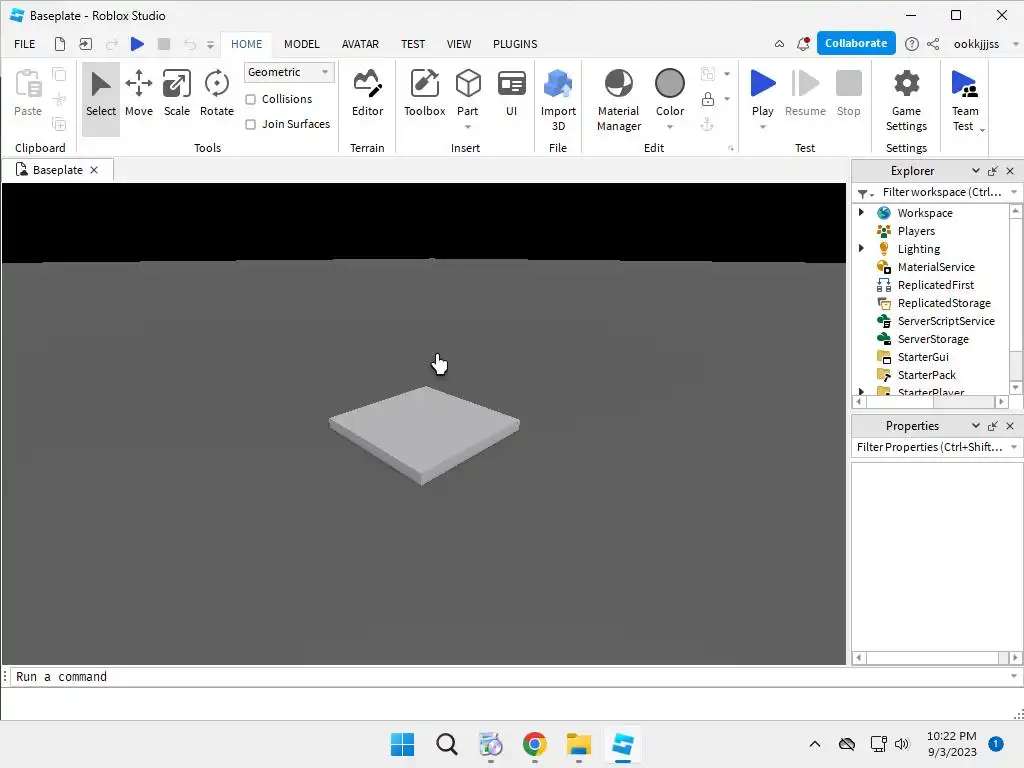1024x768 pixels.
Task: Expand the Workspace tree node
Action: (861, 212)
